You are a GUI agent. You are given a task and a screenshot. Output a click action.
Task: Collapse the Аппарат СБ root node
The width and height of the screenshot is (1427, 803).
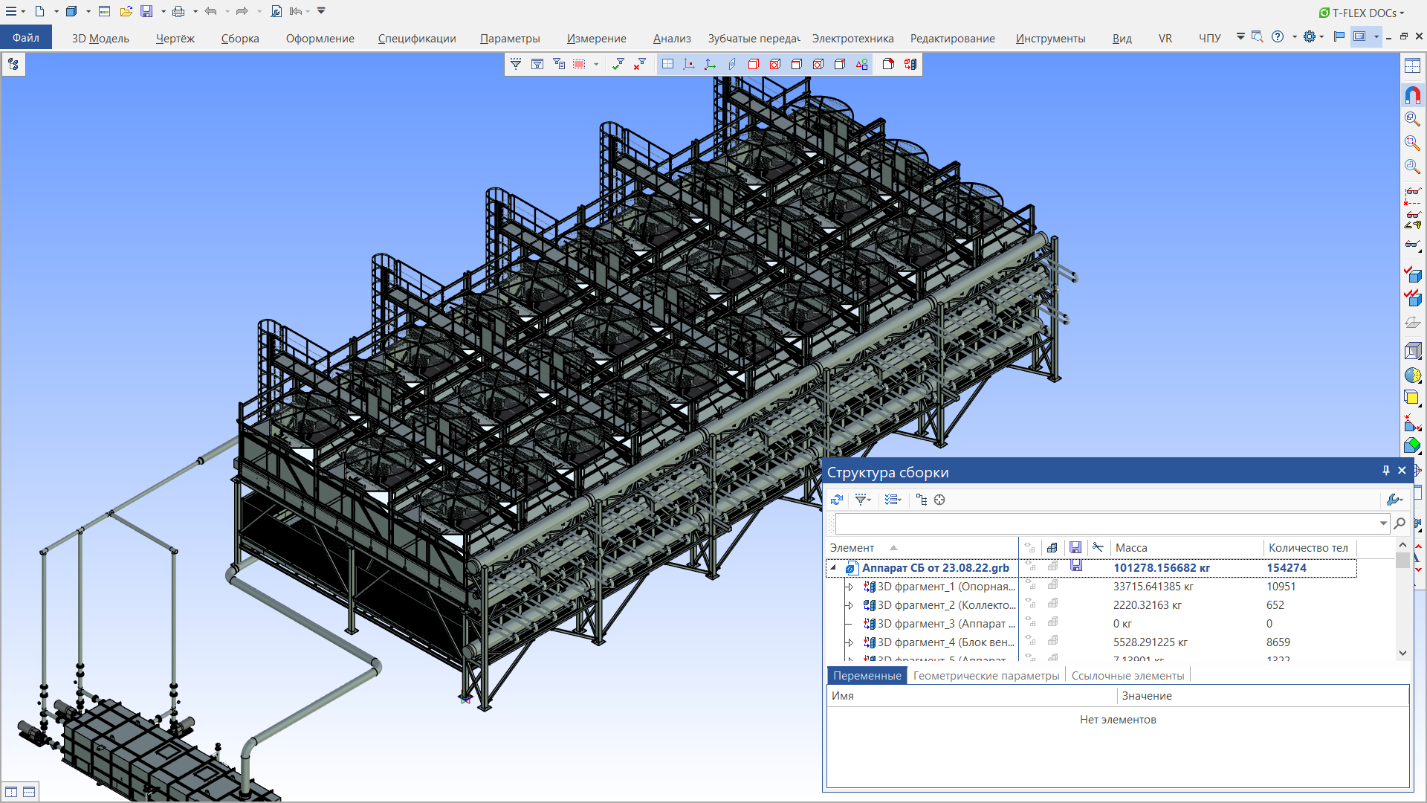point(833,568)
